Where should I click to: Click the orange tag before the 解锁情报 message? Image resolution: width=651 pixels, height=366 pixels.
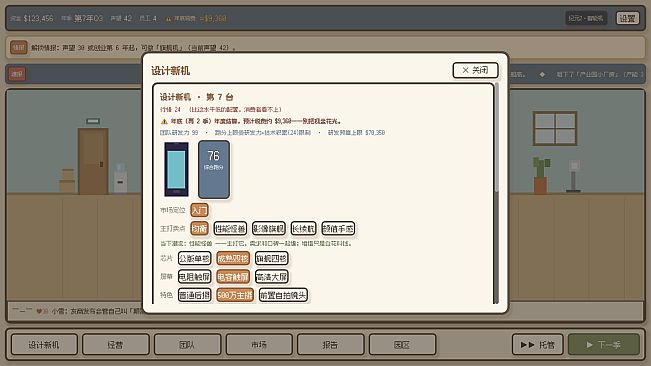[18, 48]
